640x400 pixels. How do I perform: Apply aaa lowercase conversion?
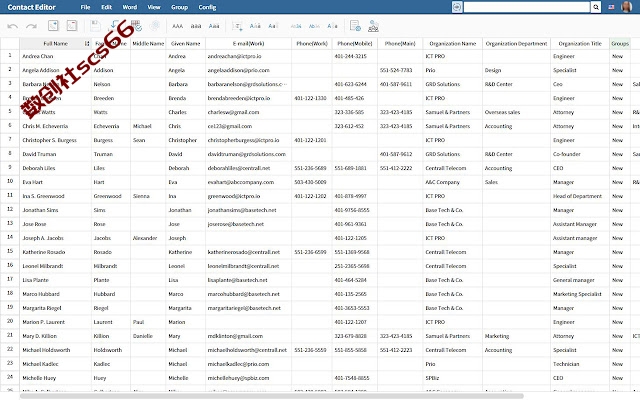pos(196,26)
